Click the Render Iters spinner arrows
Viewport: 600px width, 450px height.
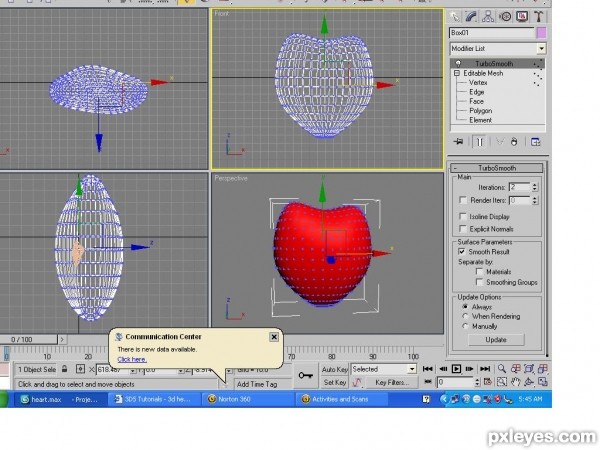pos(535,200)
